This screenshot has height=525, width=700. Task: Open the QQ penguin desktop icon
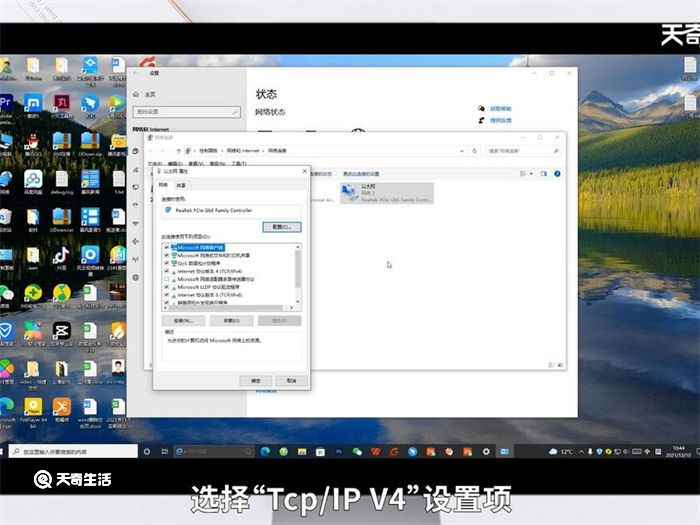[33, 142]
